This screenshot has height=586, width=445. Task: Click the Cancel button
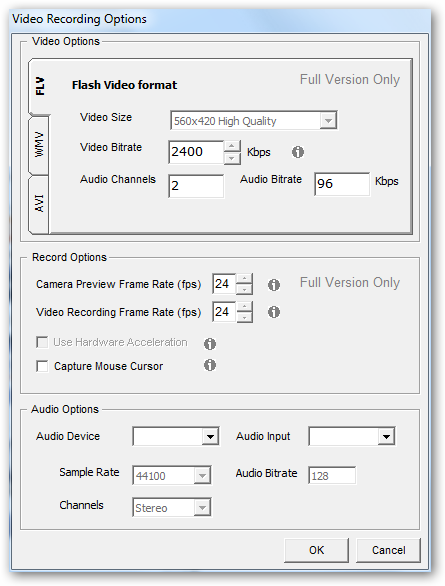coord(389,550)
